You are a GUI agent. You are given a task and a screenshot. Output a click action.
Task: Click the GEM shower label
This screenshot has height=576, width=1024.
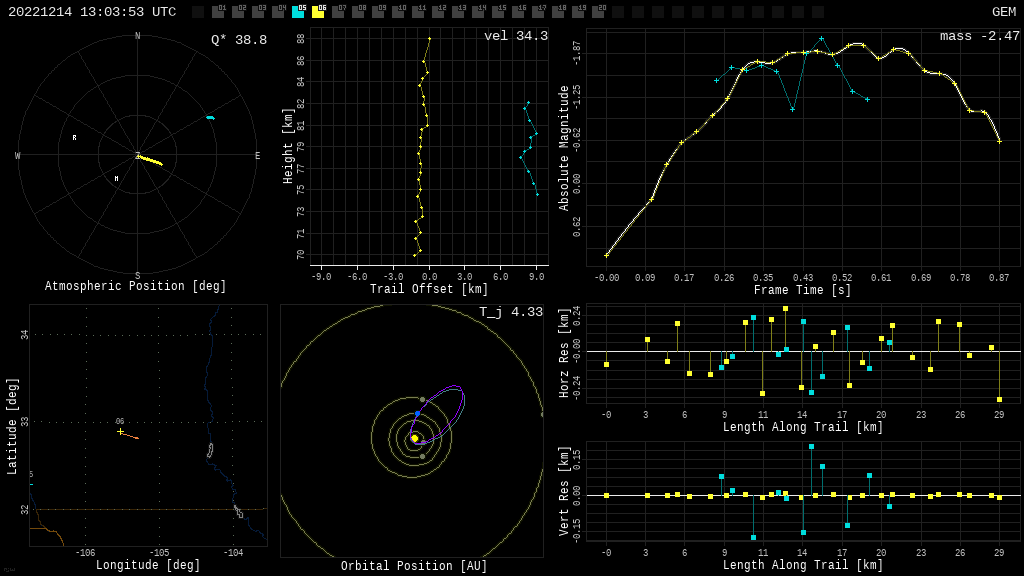pos(1003,12)
